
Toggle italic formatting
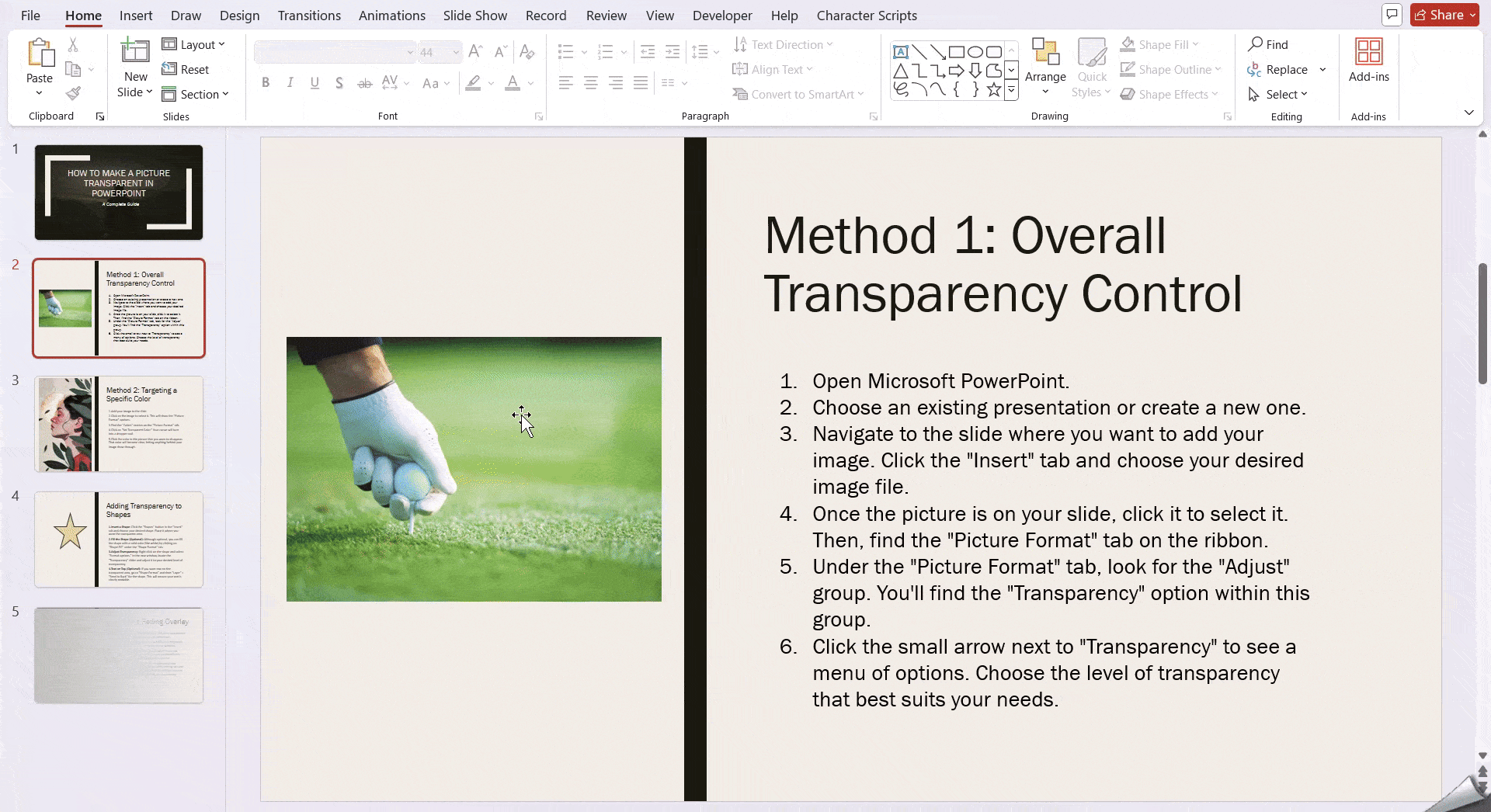pos(290,82)
